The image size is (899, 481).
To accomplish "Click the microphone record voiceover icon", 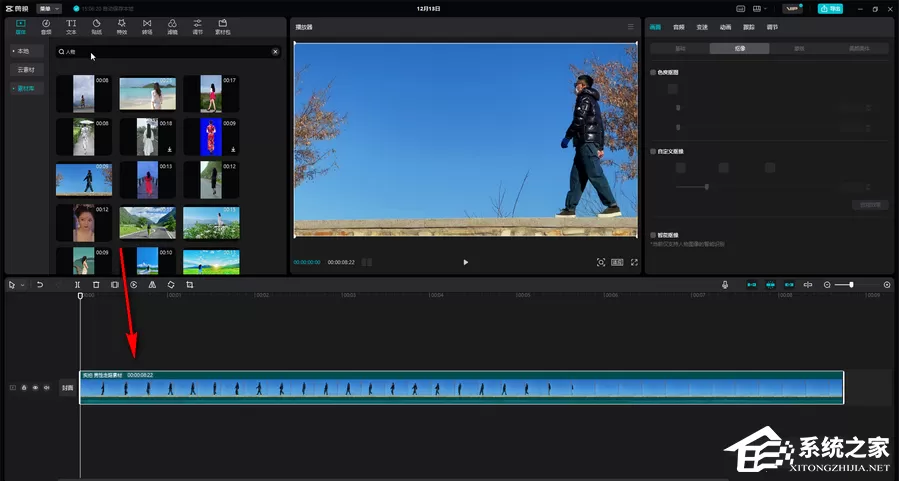I will pyautogui.click(x=725, y=285).
